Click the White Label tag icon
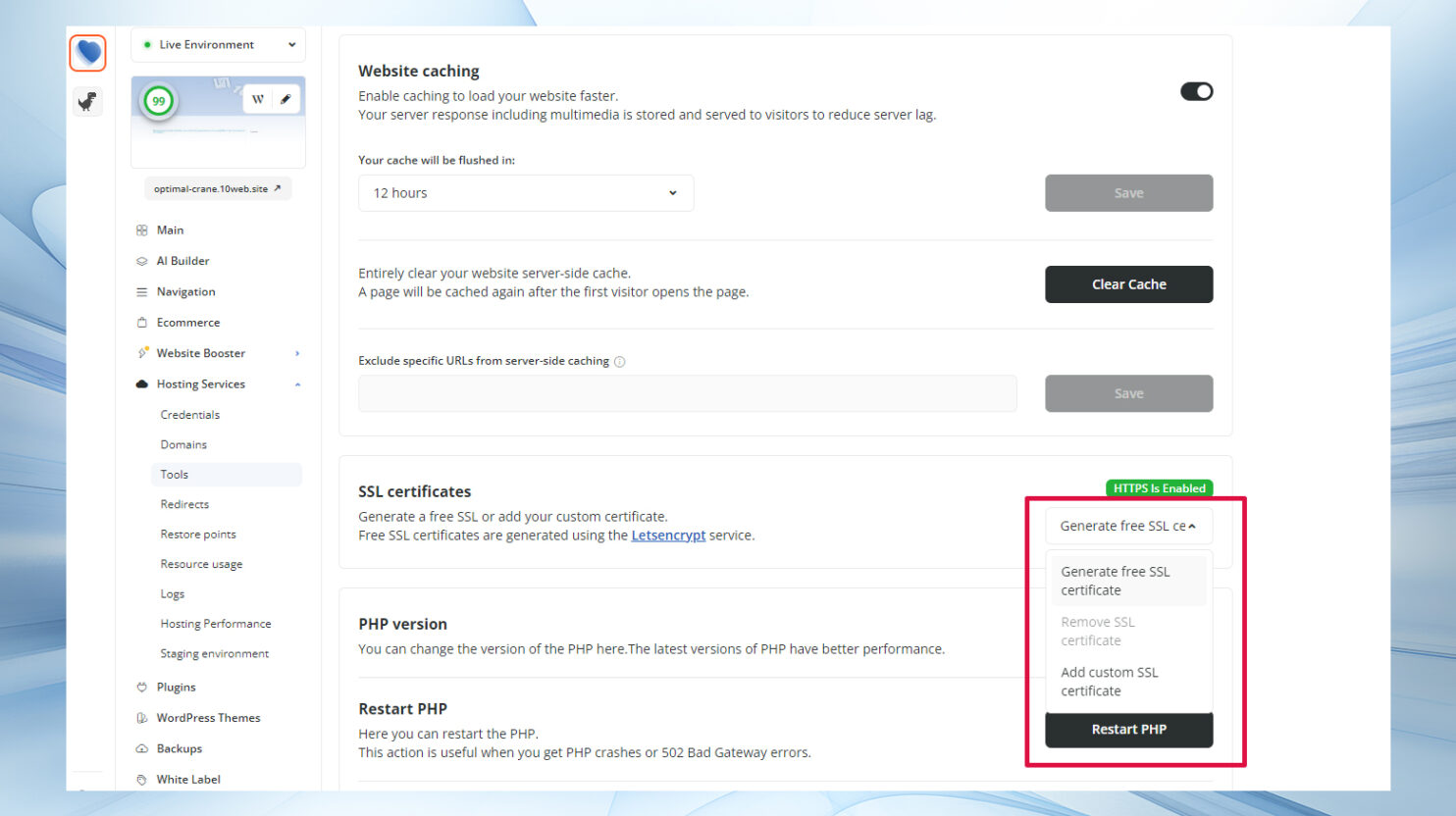The height and width of the screenshot is (816, 1456). 142,779
